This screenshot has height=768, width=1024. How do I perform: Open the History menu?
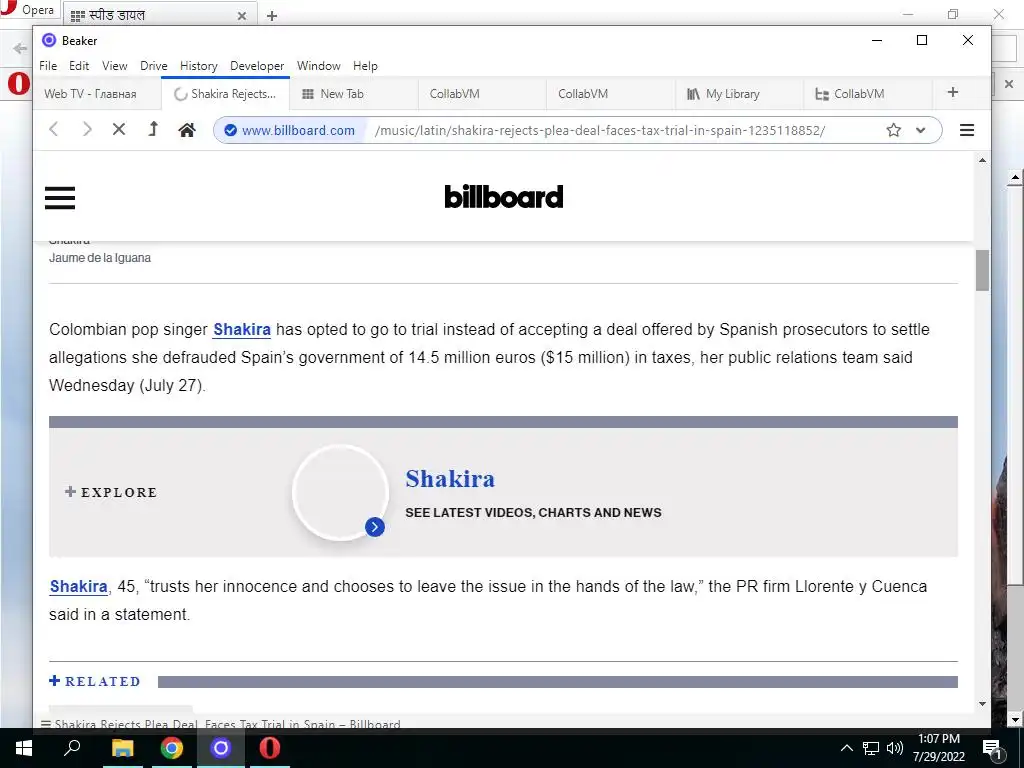[199, 66]
